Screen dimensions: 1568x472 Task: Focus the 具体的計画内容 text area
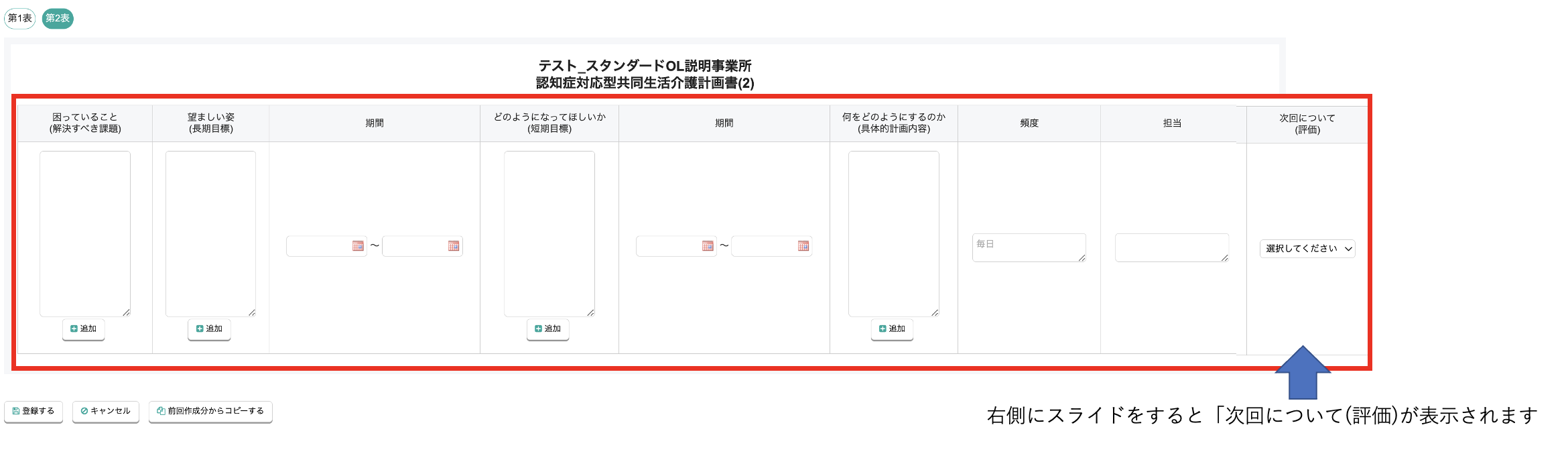894,234
